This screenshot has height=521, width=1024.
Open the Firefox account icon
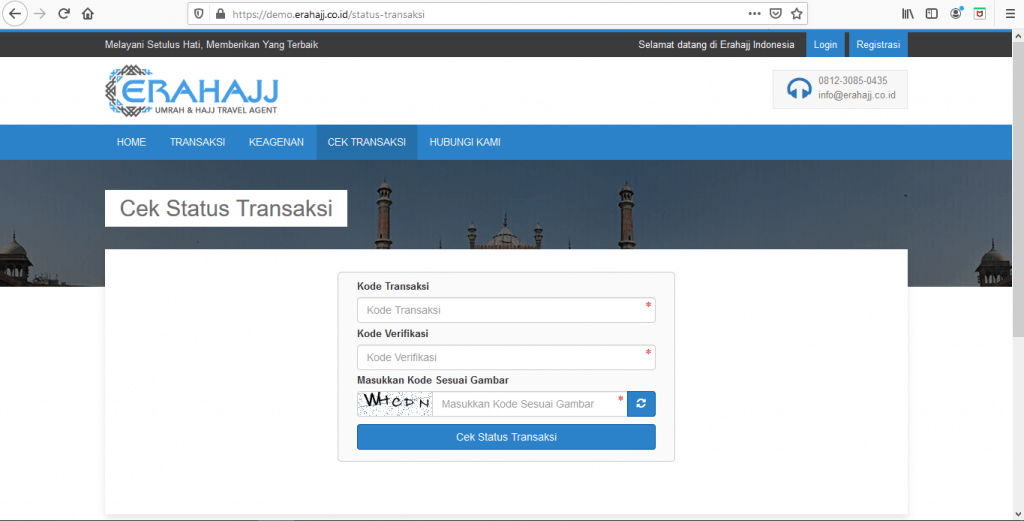click(x=956, y=14)
